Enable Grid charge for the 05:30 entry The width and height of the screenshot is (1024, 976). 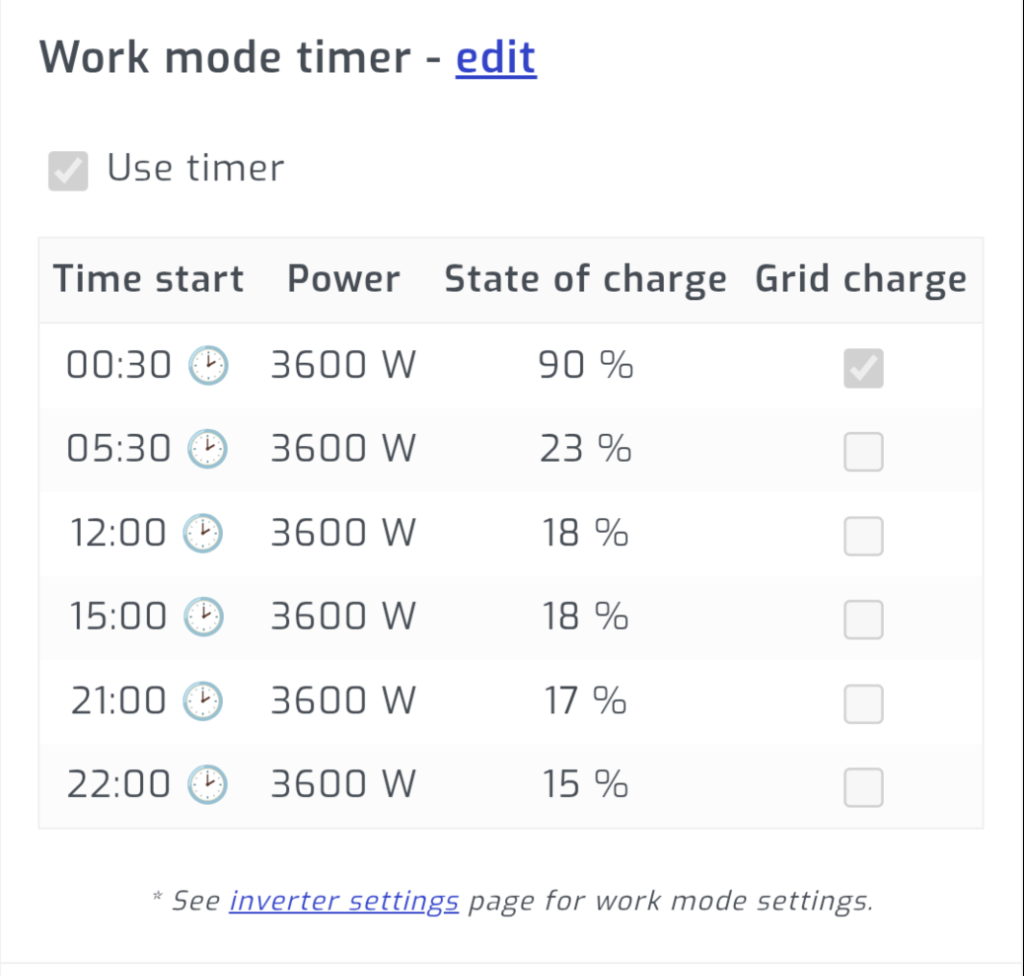(862, 452)
